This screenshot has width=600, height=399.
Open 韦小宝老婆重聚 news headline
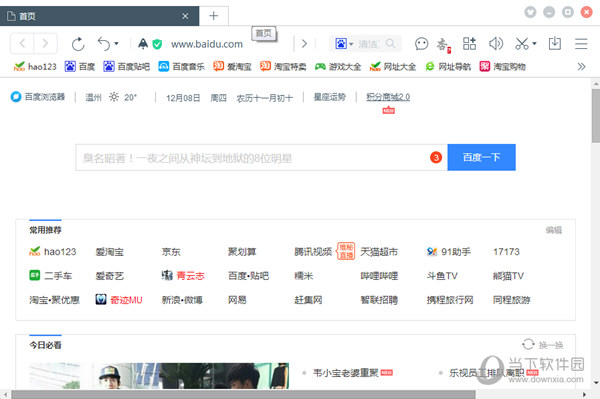click(x=346, y=373)
